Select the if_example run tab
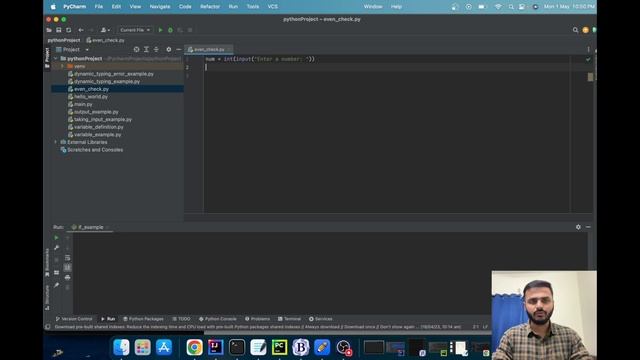Image resolution: width=640 pixels, height=360 pixels. click(x=90, y=227)
